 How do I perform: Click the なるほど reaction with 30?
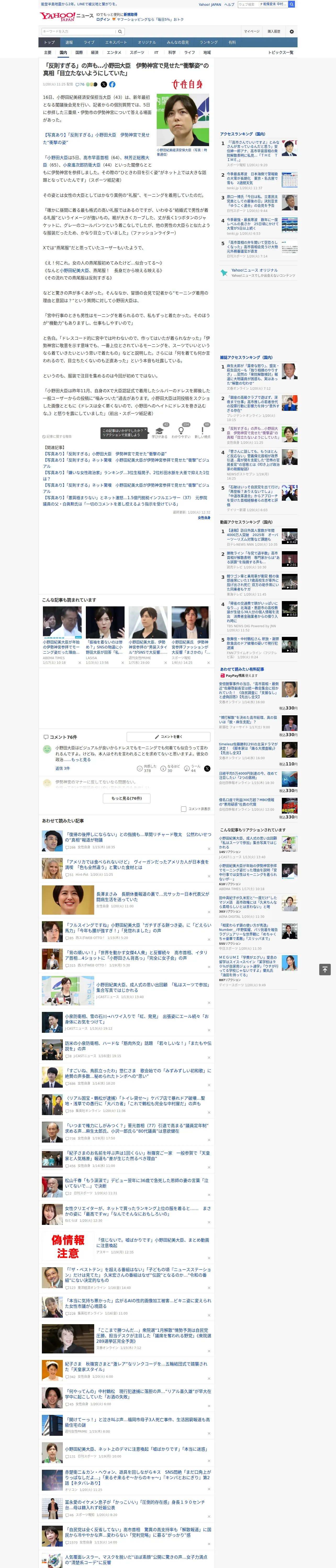coord(170,769)
